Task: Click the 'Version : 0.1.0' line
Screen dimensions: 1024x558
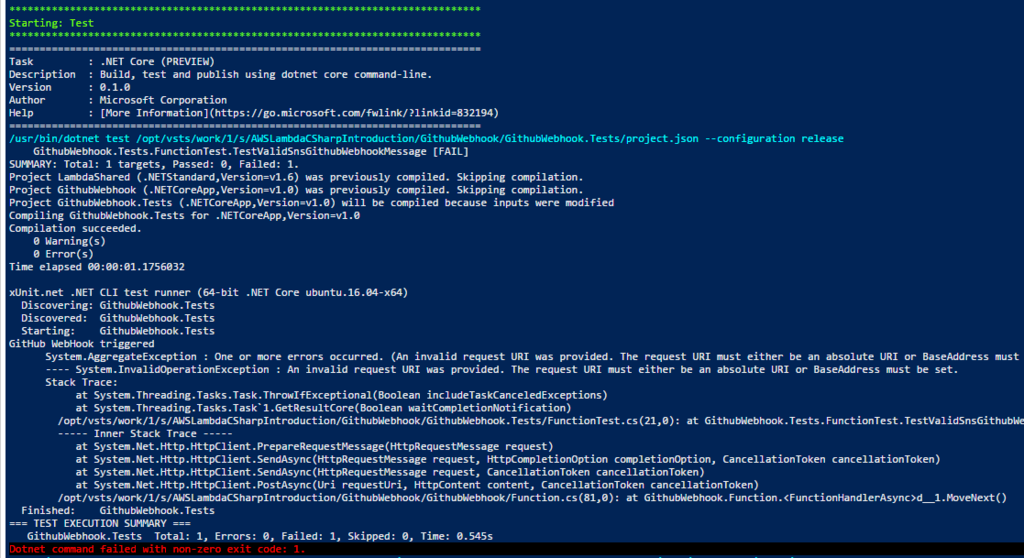Action: pos(69,87)
